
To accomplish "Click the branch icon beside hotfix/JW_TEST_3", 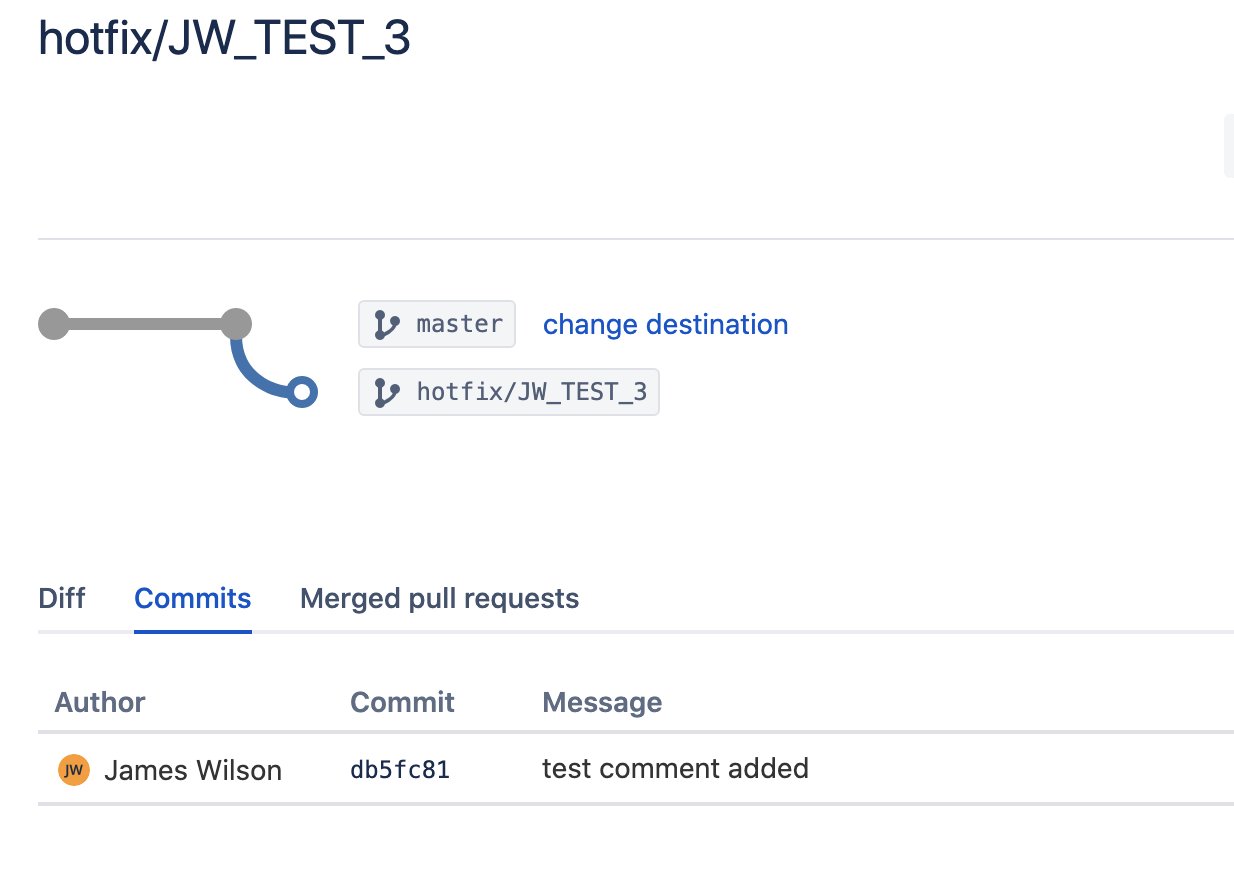I will pos(387,393).
